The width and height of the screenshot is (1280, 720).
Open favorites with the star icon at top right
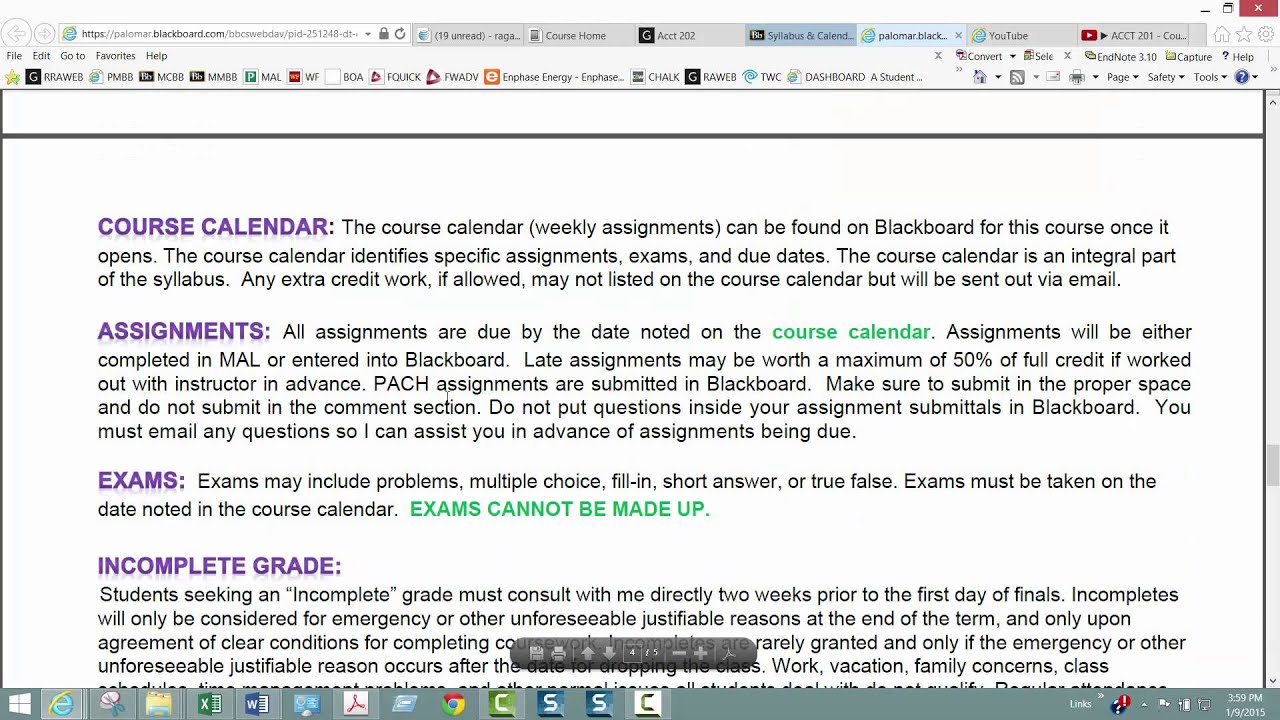click(1244, 35)
